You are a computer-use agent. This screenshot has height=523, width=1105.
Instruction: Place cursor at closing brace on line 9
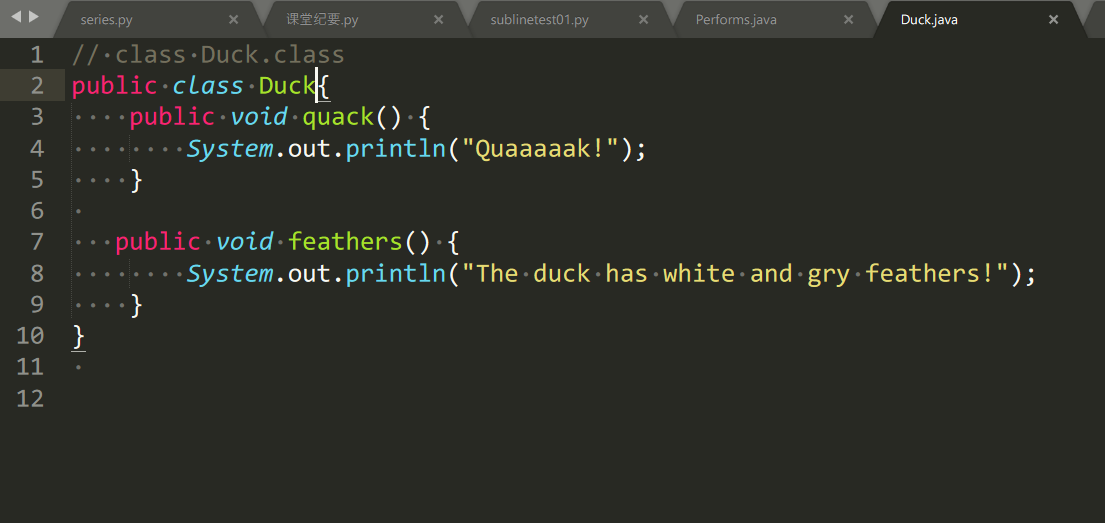(x=136, y=305)
